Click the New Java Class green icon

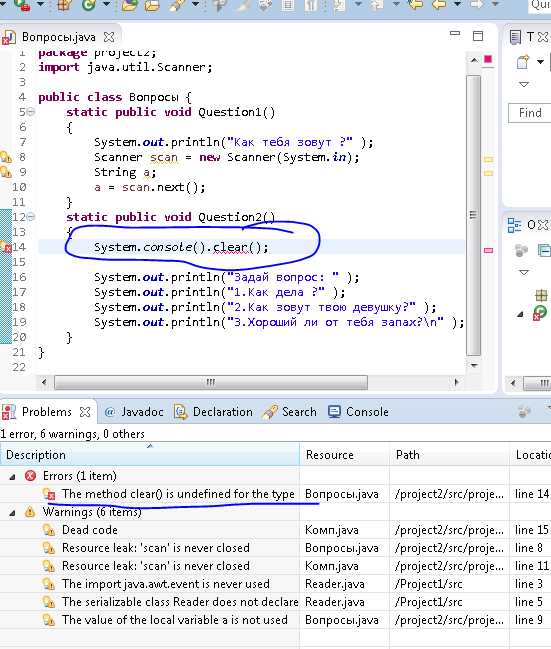point(89,5)
